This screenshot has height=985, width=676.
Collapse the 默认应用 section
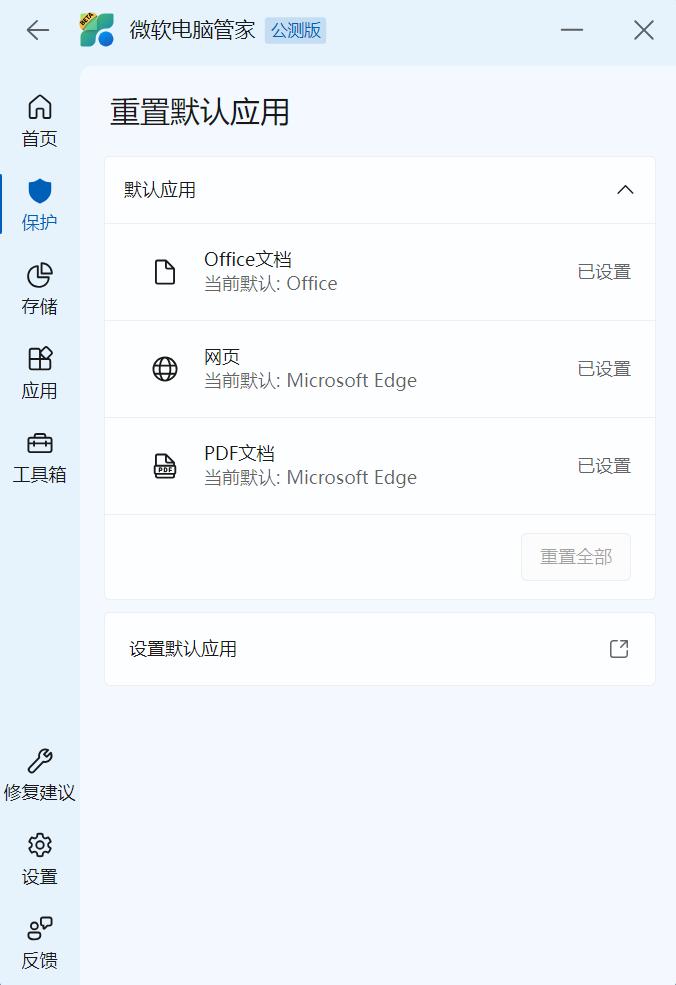[626, 190]
